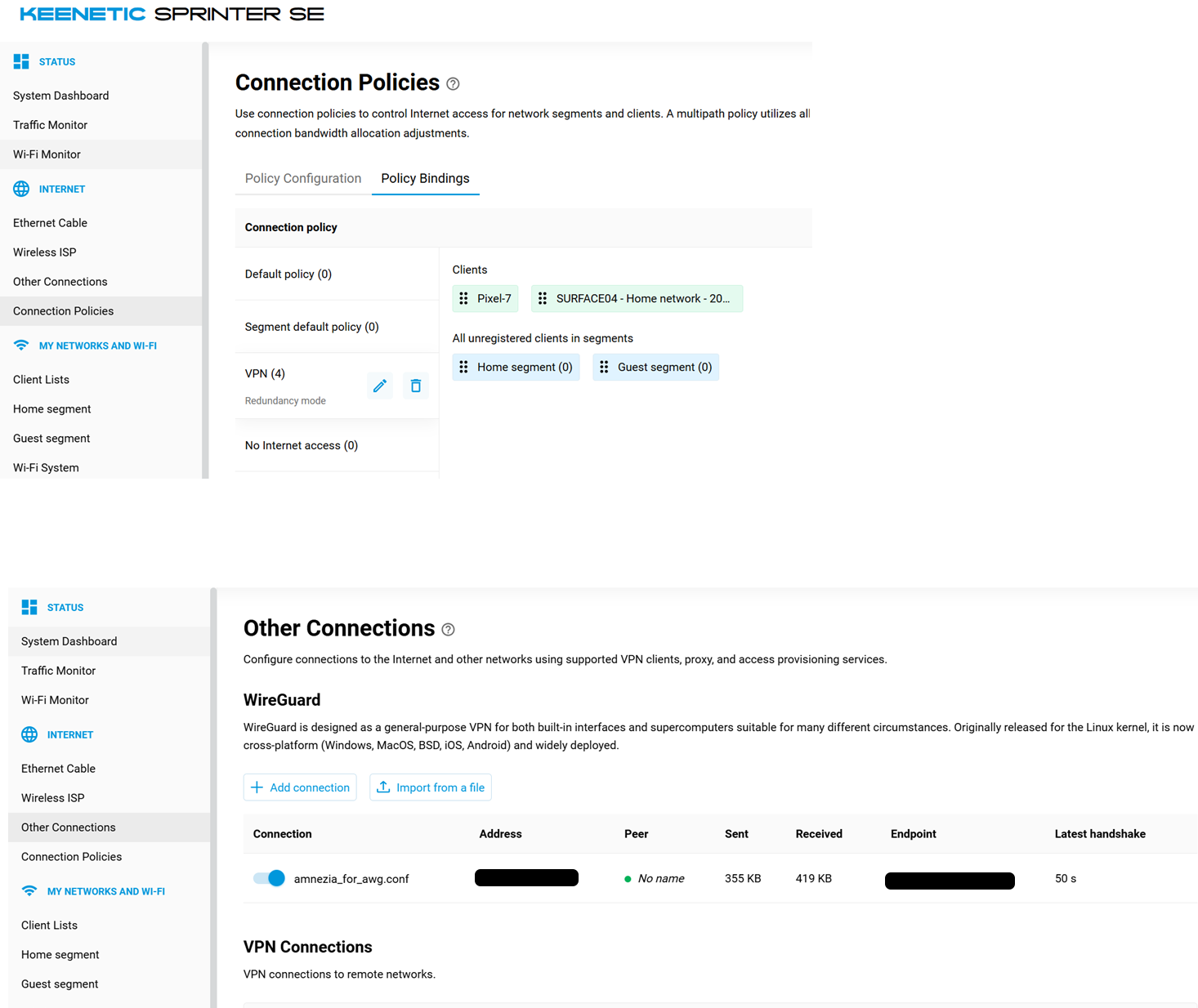Viewport: 1198px width, 1008px height.
Task: Switch to the Policy Configuration tab
Action: 303,178
